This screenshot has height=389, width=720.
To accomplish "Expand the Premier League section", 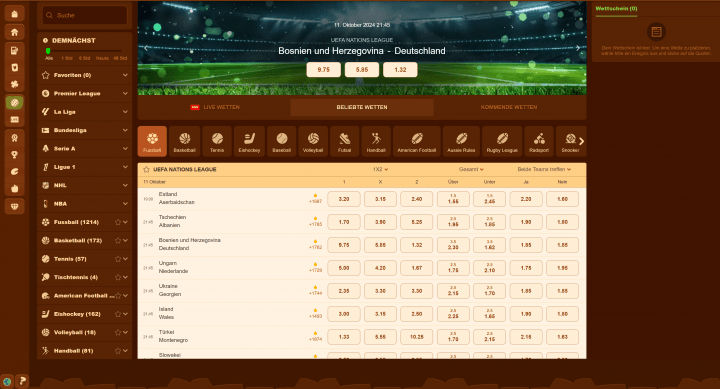I will pos(84,94).
